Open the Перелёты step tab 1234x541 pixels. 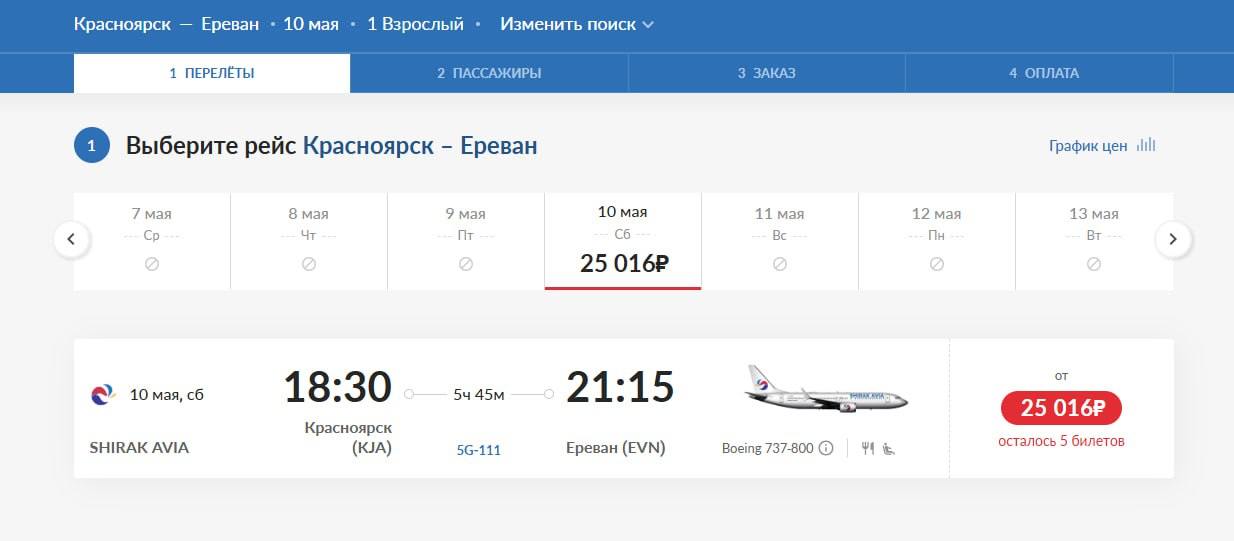tap(212, 73)
